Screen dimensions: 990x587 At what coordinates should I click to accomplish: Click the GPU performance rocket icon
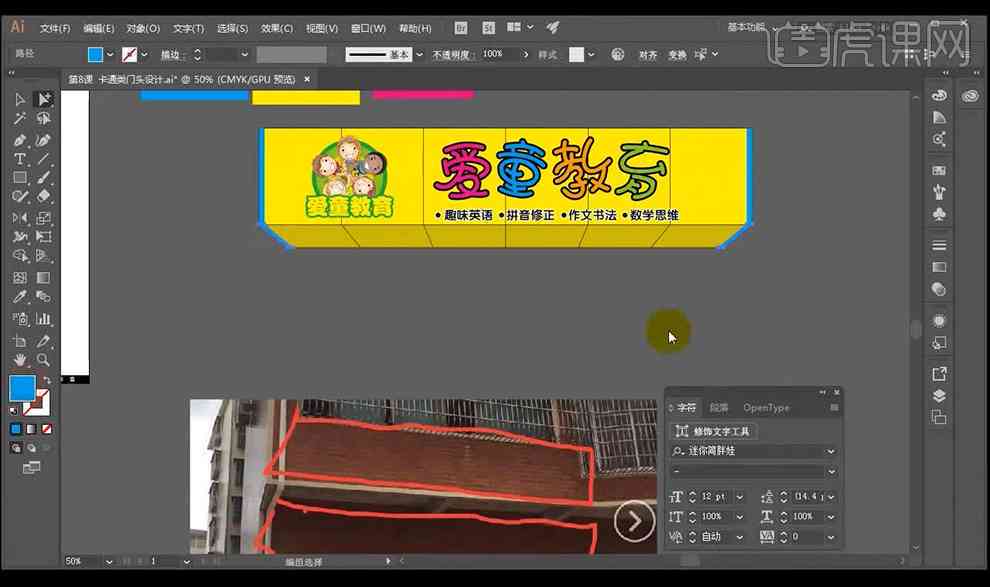point(553,27)
